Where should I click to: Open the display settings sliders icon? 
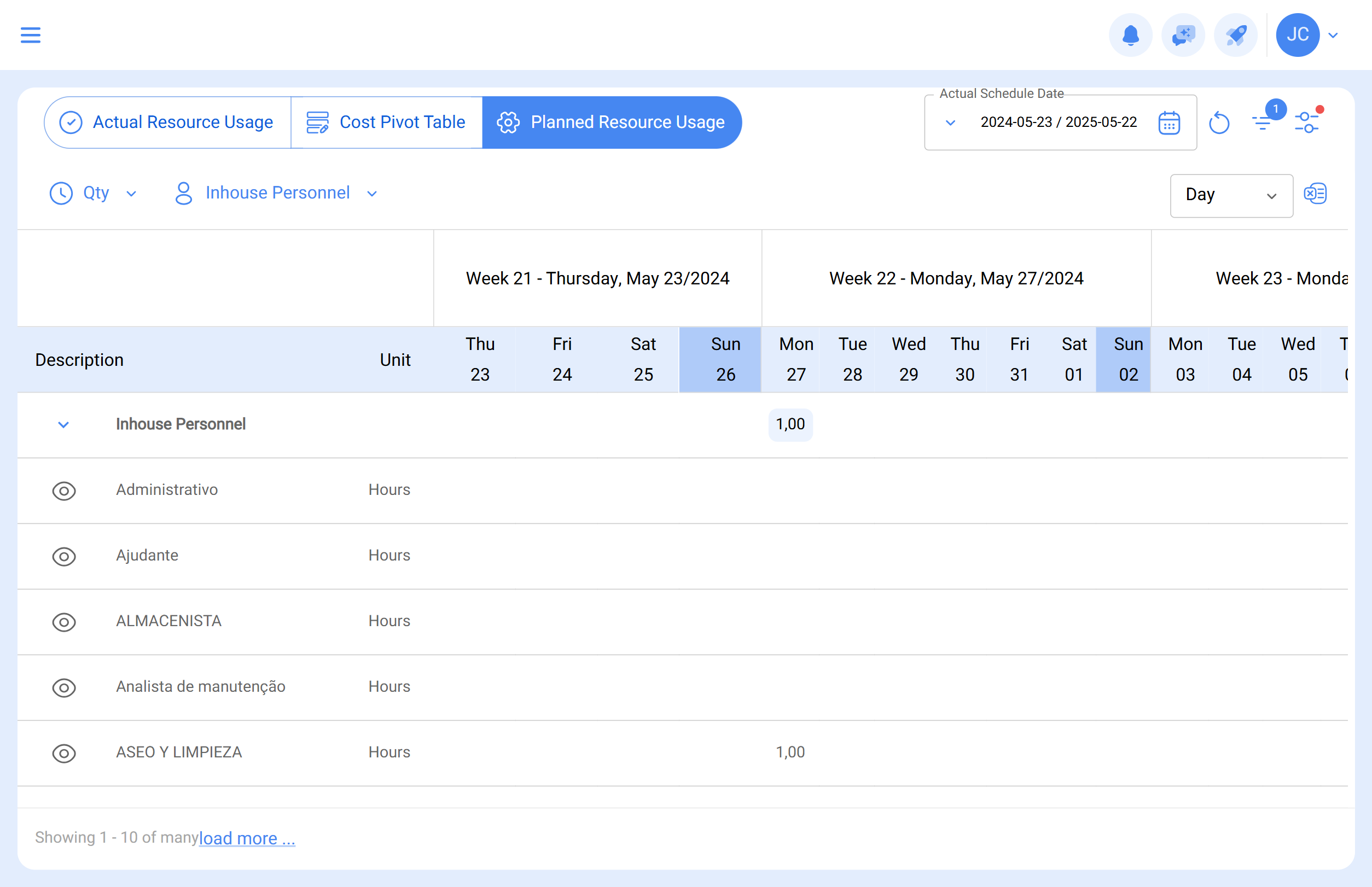click(1306, 122)
